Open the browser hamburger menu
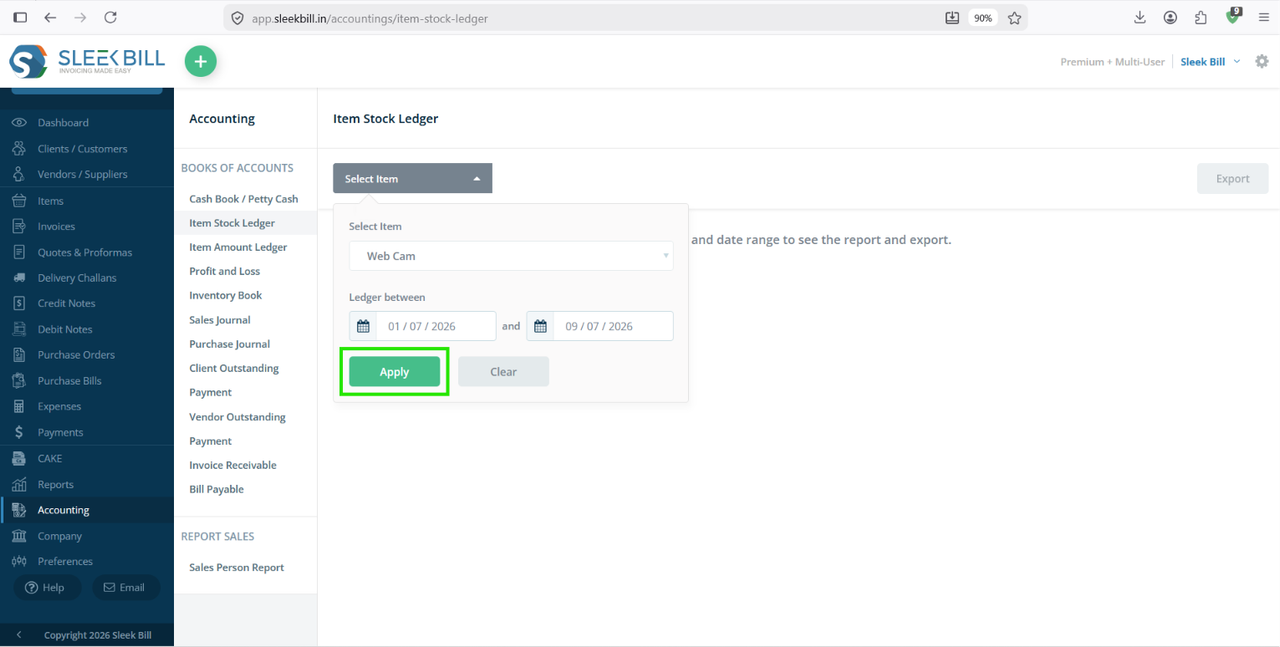Image resolution: width=1280 pixels, height=647 pixels. pos(1264,18)
